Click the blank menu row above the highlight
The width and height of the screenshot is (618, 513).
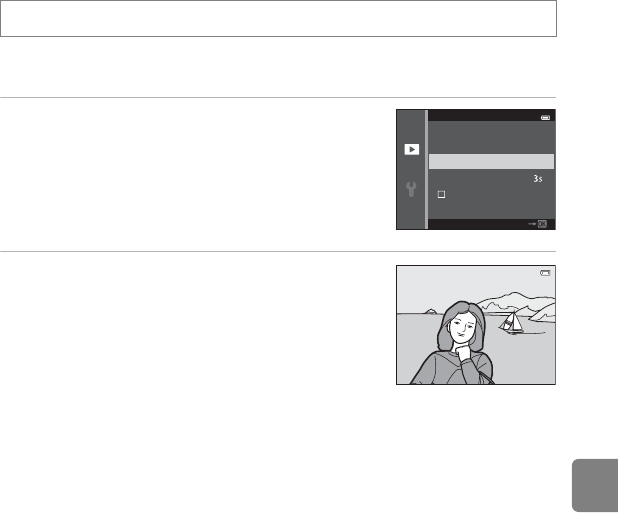point(491,145)
